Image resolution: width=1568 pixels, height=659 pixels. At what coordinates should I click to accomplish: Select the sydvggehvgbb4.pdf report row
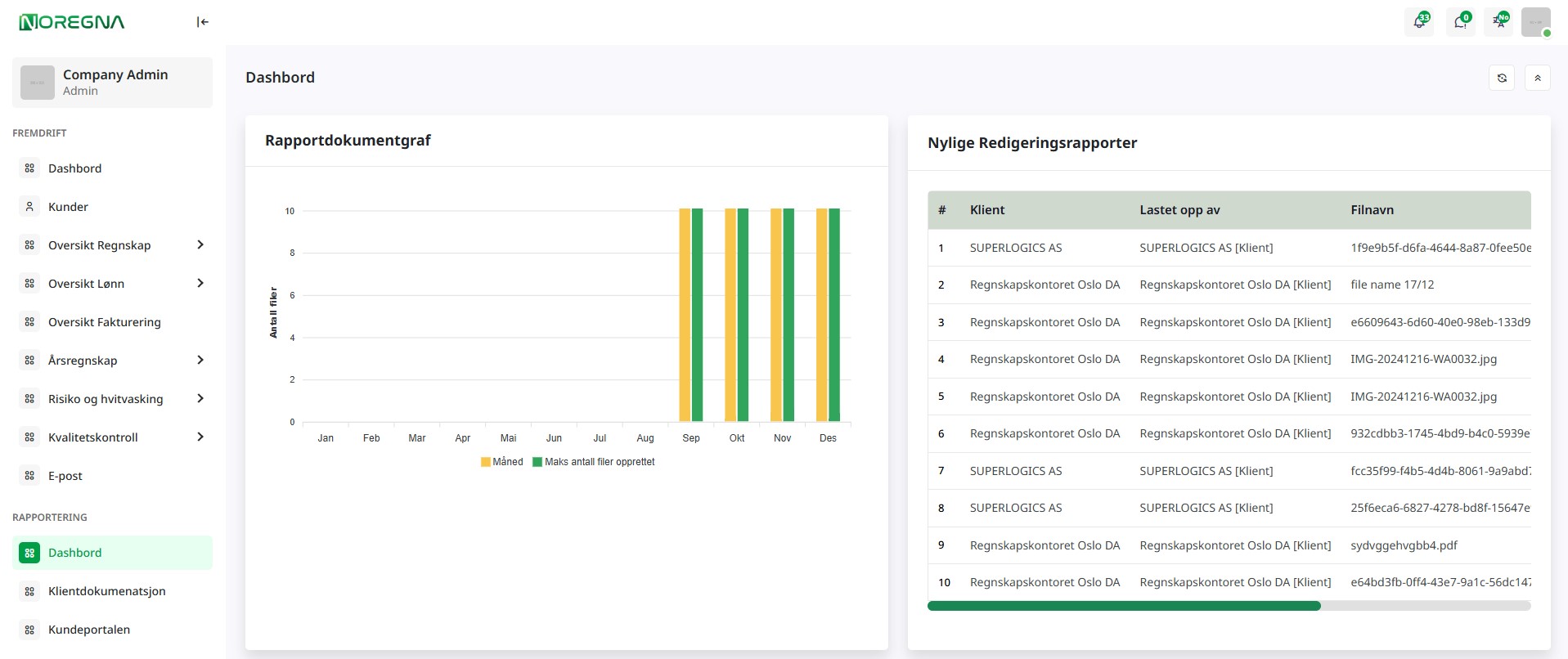coord(1403,545)
